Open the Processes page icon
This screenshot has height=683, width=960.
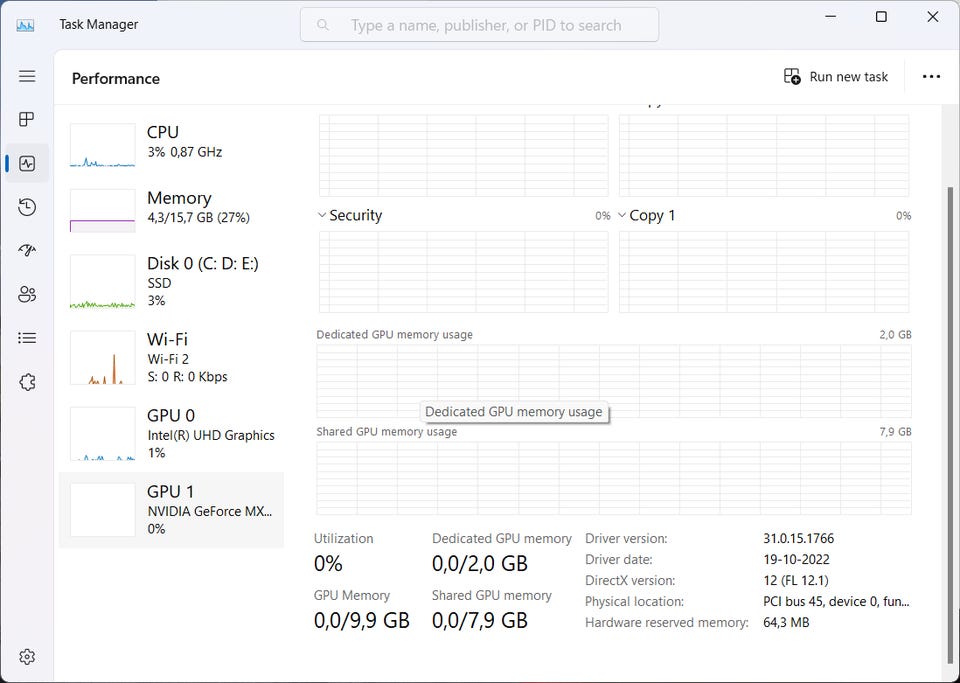click(x=27, y=120)
